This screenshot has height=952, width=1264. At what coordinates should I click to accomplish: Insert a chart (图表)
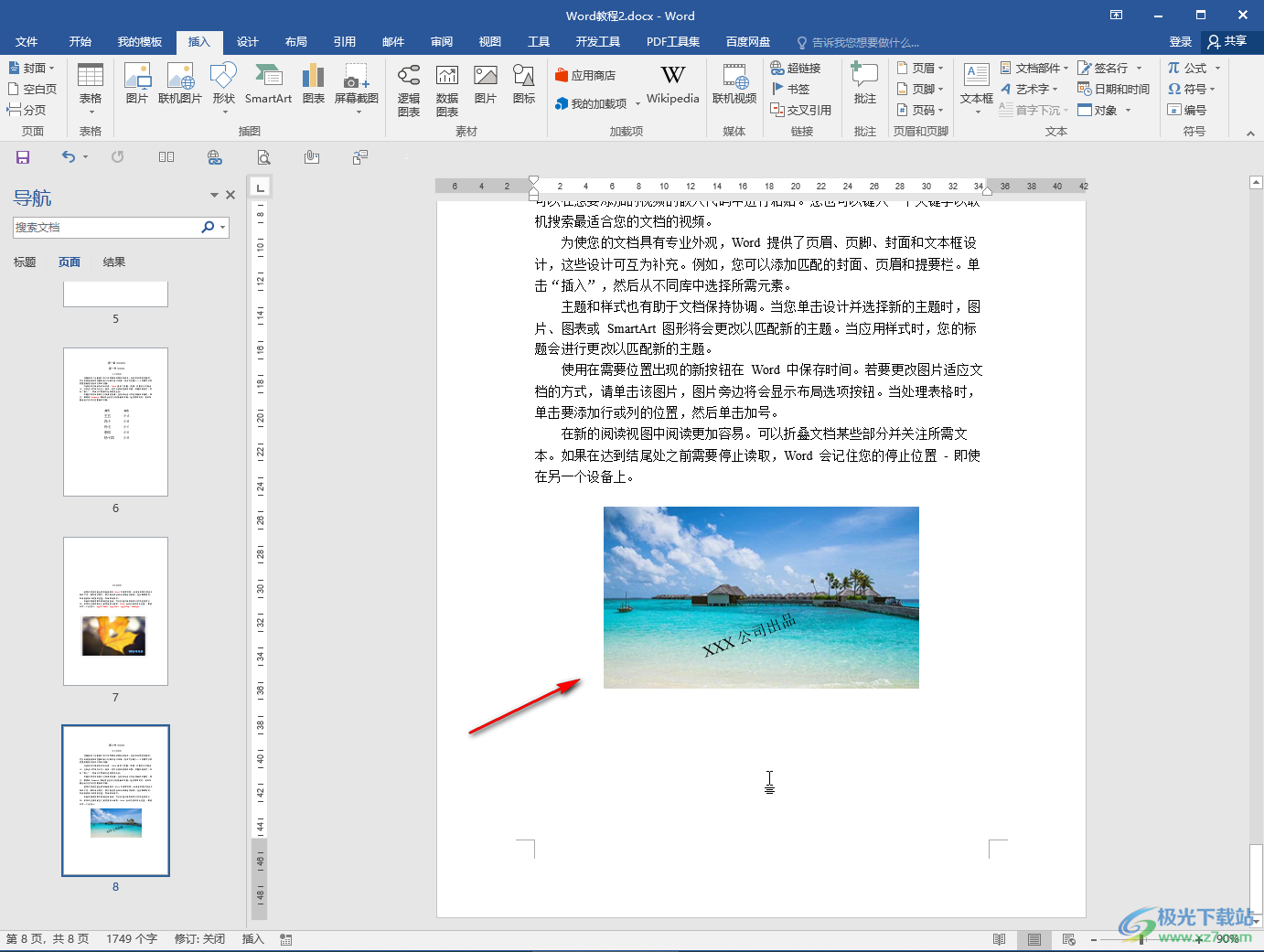(314, 84)
